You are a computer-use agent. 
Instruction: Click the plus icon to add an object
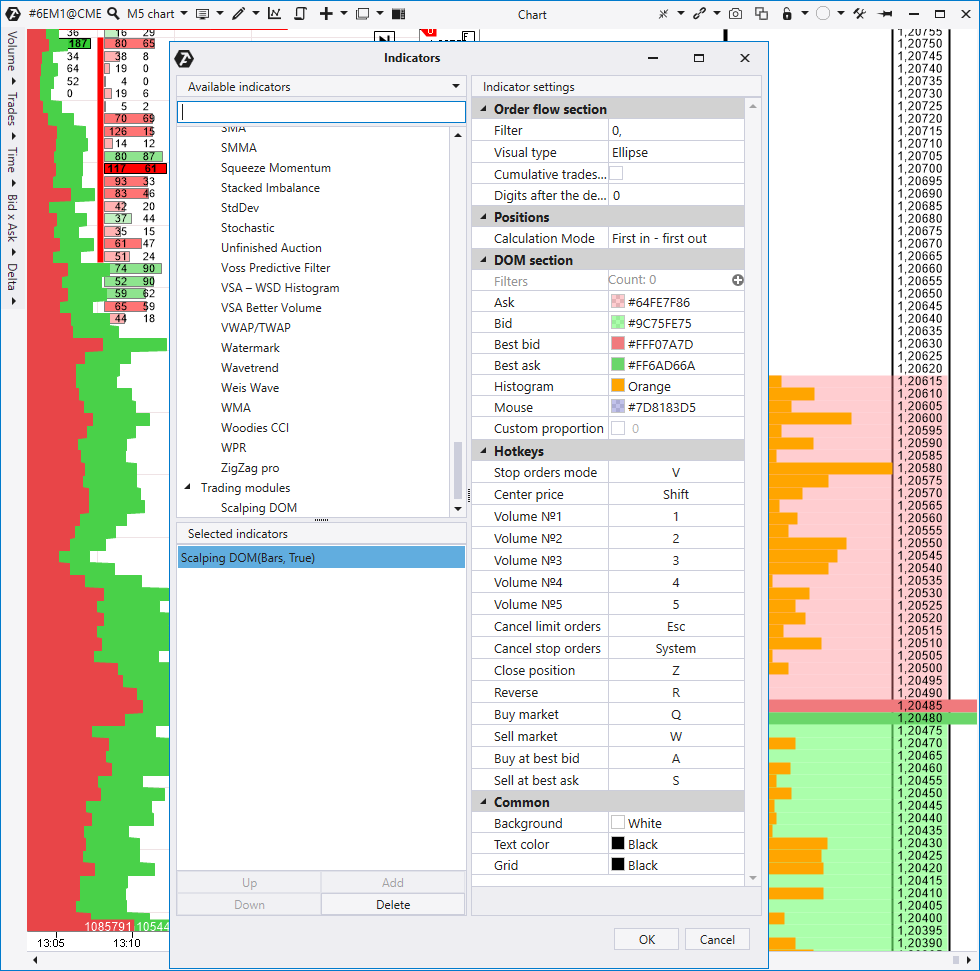point(327,13)
